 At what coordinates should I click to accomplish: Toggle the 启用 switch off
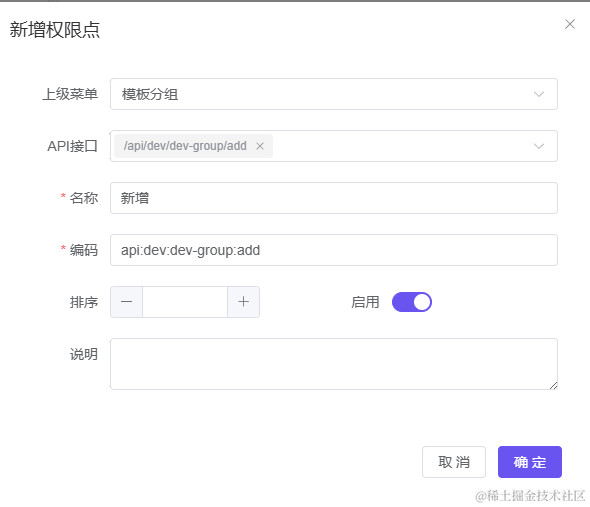[x=412, y=302]
